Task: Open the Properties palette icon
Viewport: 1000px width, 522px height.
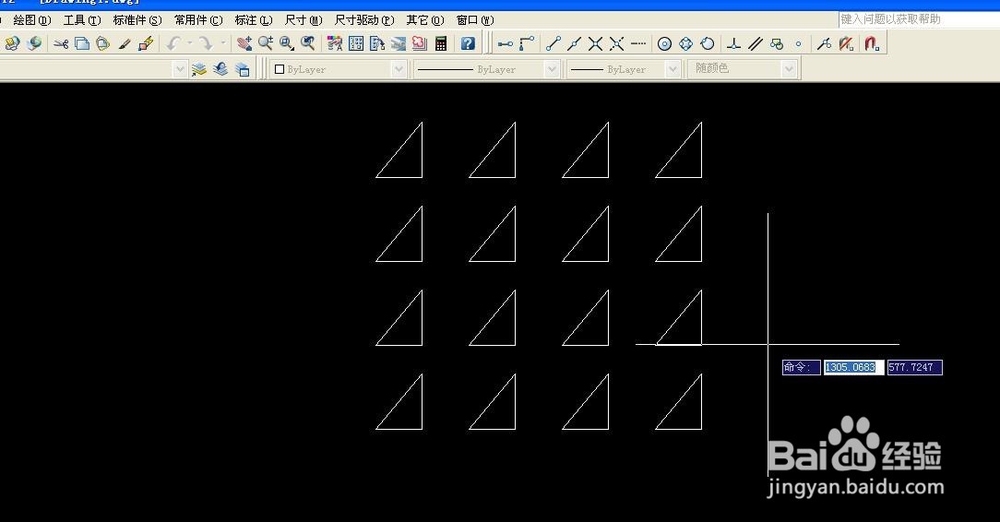Action: 335,43
